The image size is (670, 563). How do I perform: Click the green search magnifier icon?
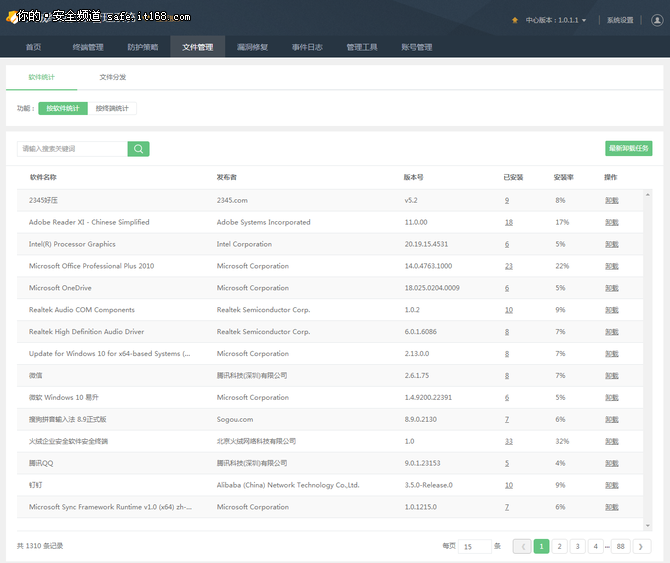click(x=138, y=149)
